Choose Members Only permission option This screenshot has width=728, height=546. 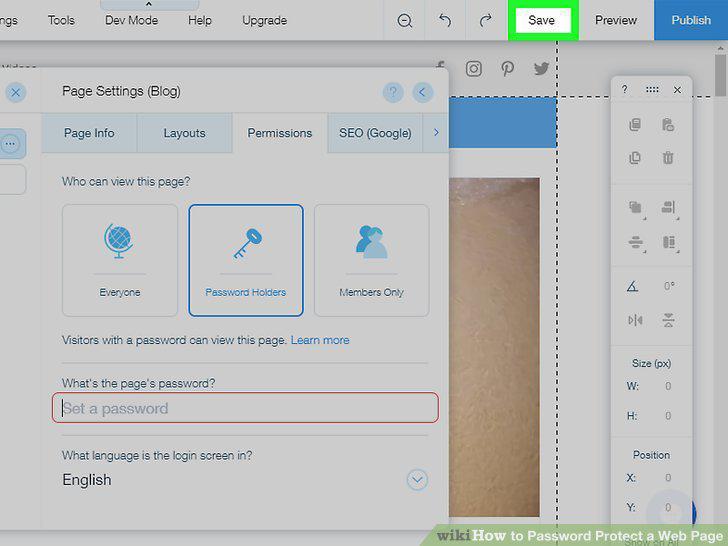pos(371,260)
